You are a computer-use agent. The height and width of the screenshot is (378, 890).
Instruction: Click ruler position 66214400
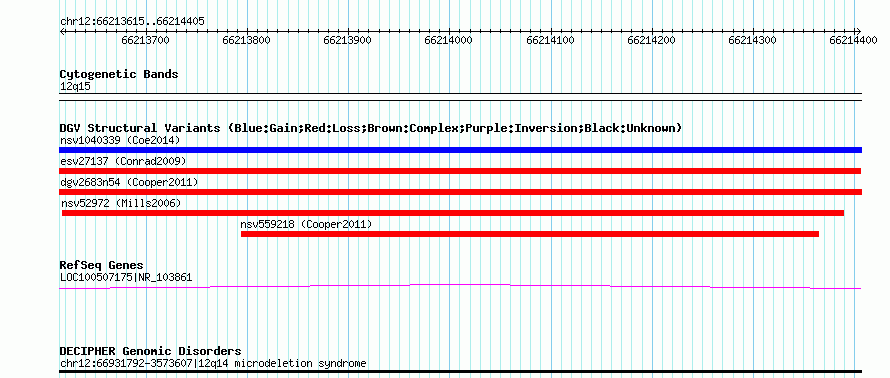point(853,40)
